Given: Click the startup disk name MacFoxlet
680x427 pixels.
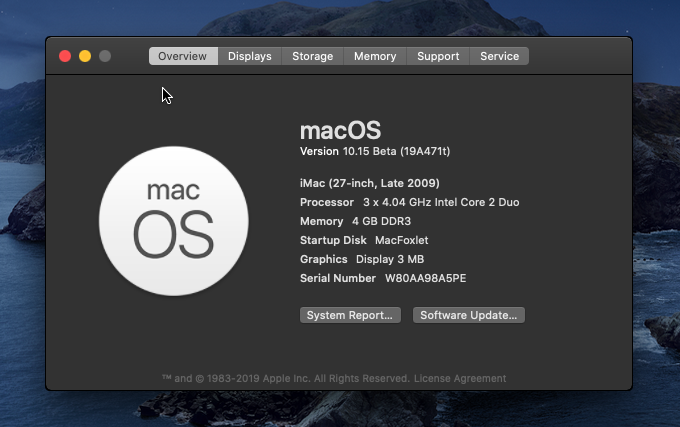Looking at the screenshot, I should [402, 241].
